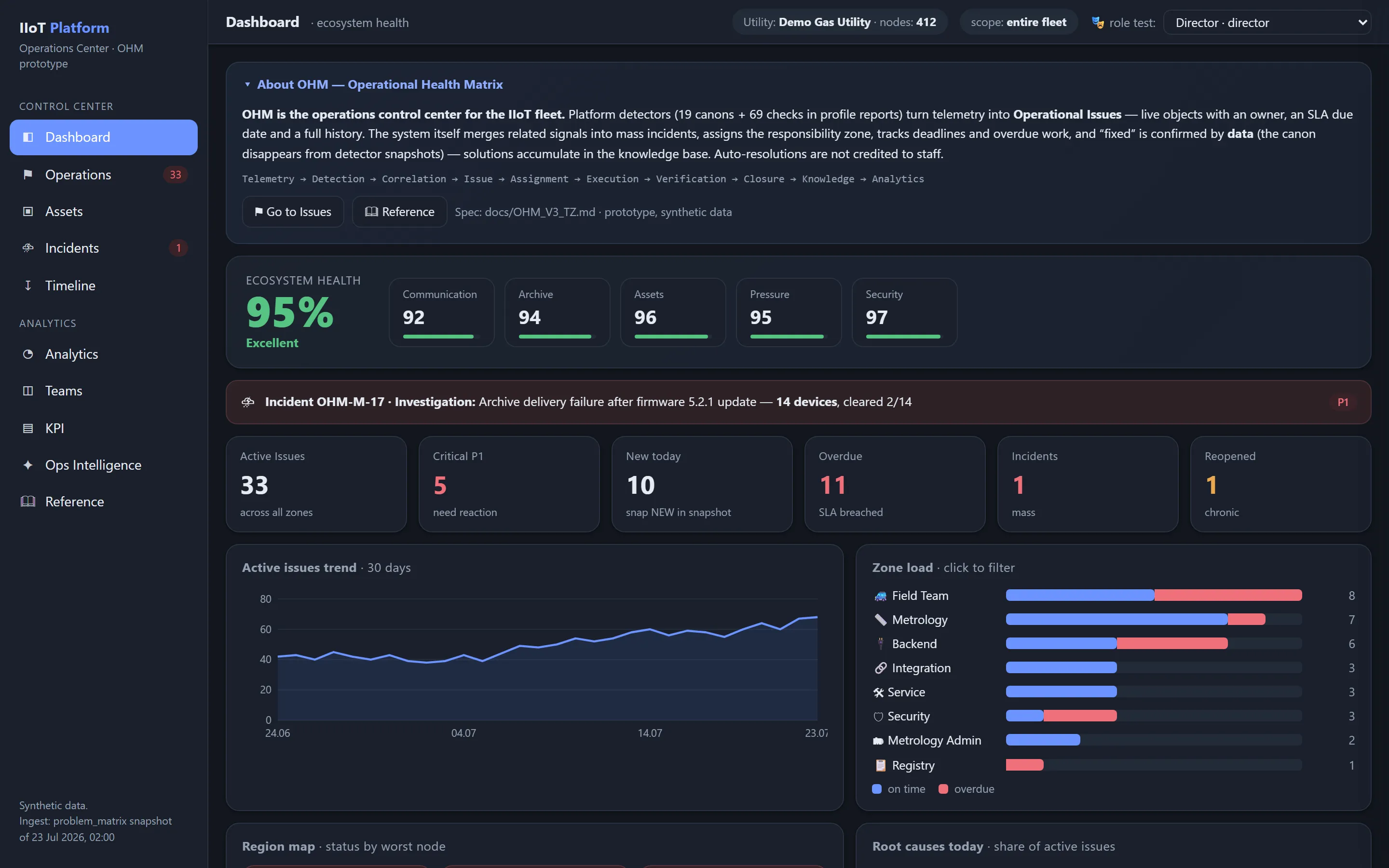The height and width of the screenshot is (868, 1389).
Task: Click the Ops Intelligence sparkle icon
Action: pyautogui.click(x=27, y=465)
